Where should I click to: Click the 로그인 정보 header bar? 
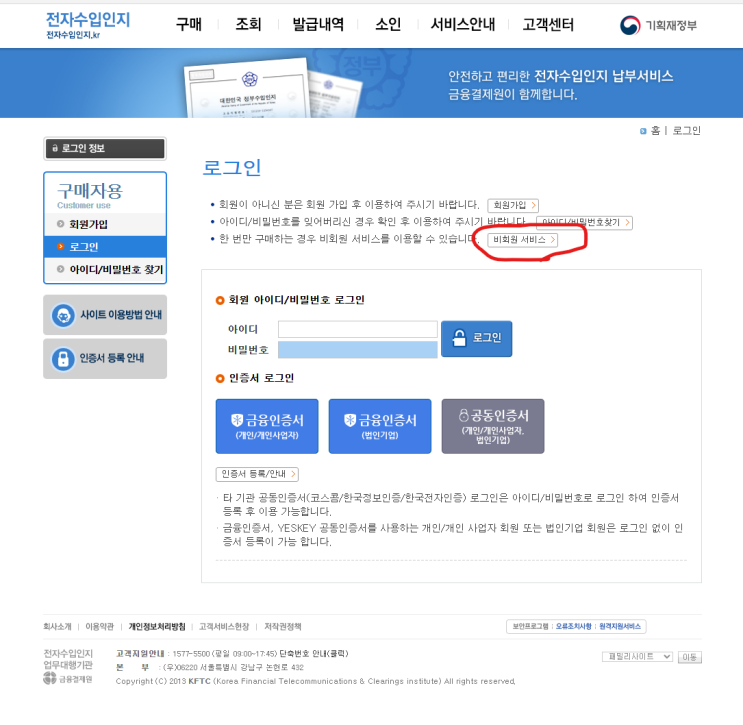click(105, 148)
